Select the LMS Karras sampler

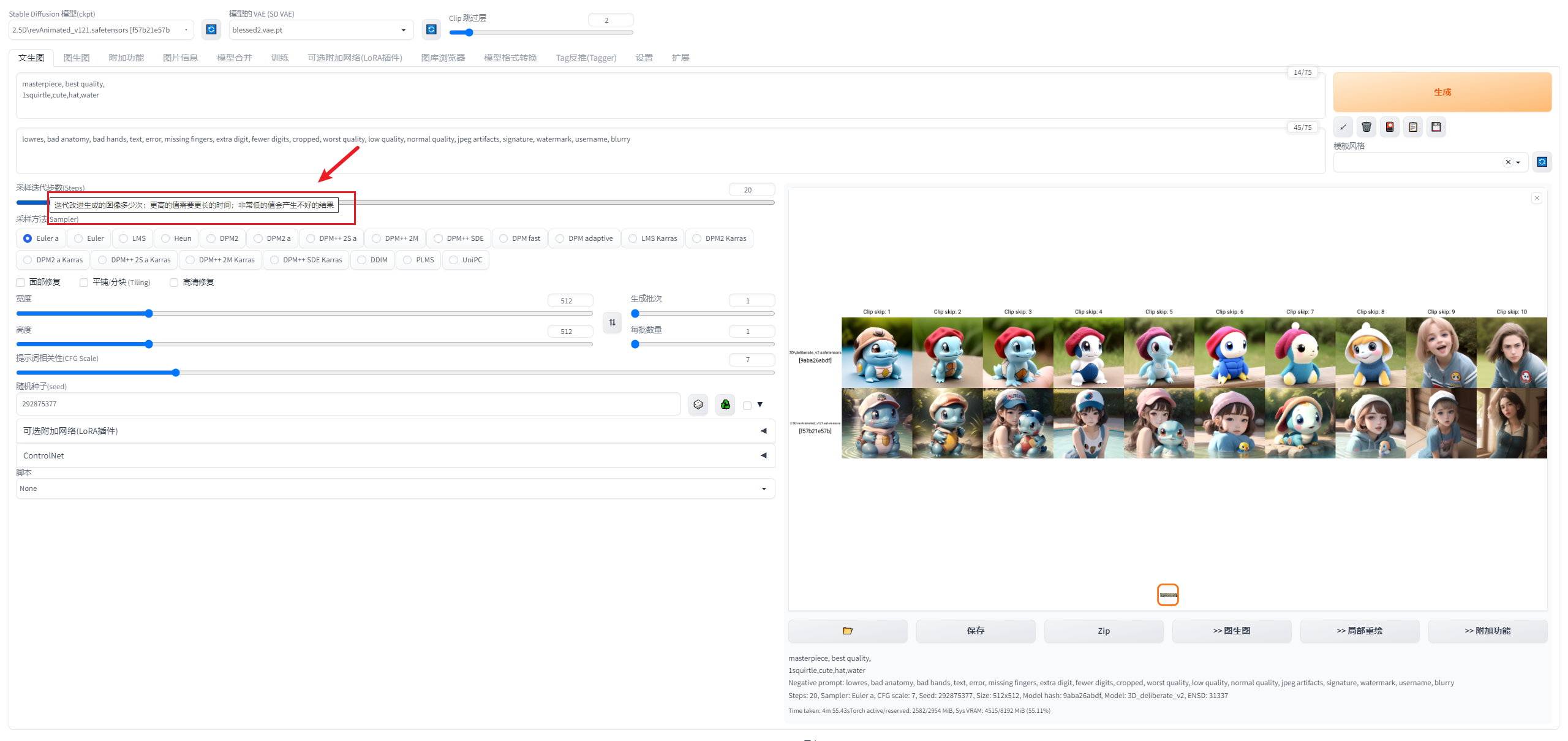(x=653, y=238)
